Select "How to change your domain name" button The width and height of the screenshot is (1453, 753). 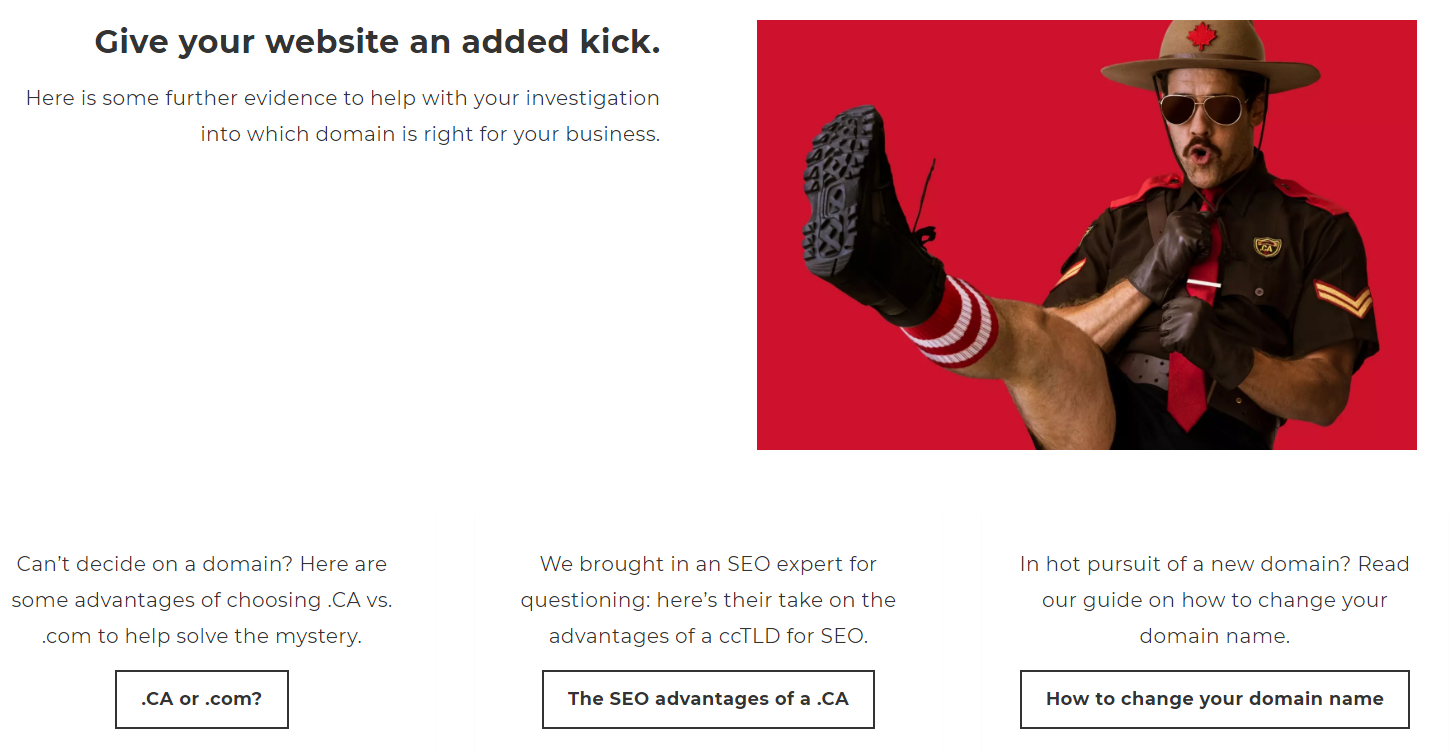point(1215,699)
